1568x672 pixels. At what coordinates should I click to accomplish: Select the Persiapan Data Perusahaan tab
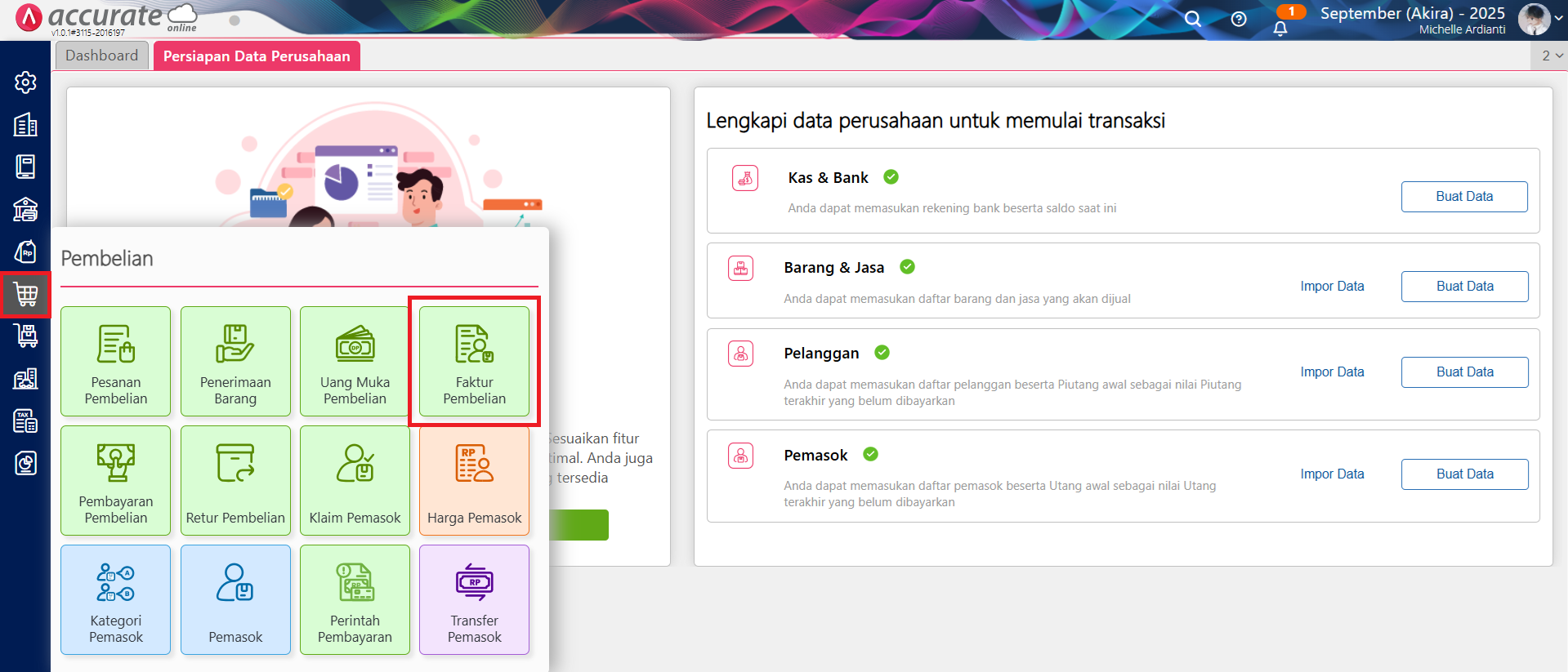point(257,56)
